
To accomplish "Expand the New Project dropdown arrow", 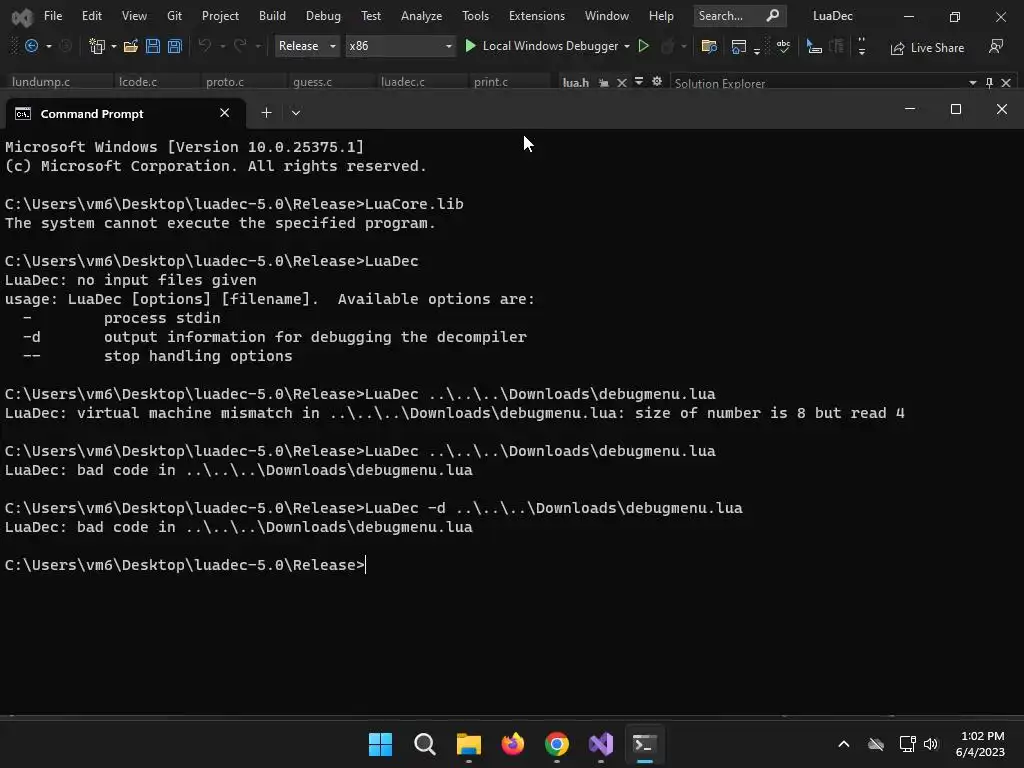I will pyautogui.click(x=114, y=46).
